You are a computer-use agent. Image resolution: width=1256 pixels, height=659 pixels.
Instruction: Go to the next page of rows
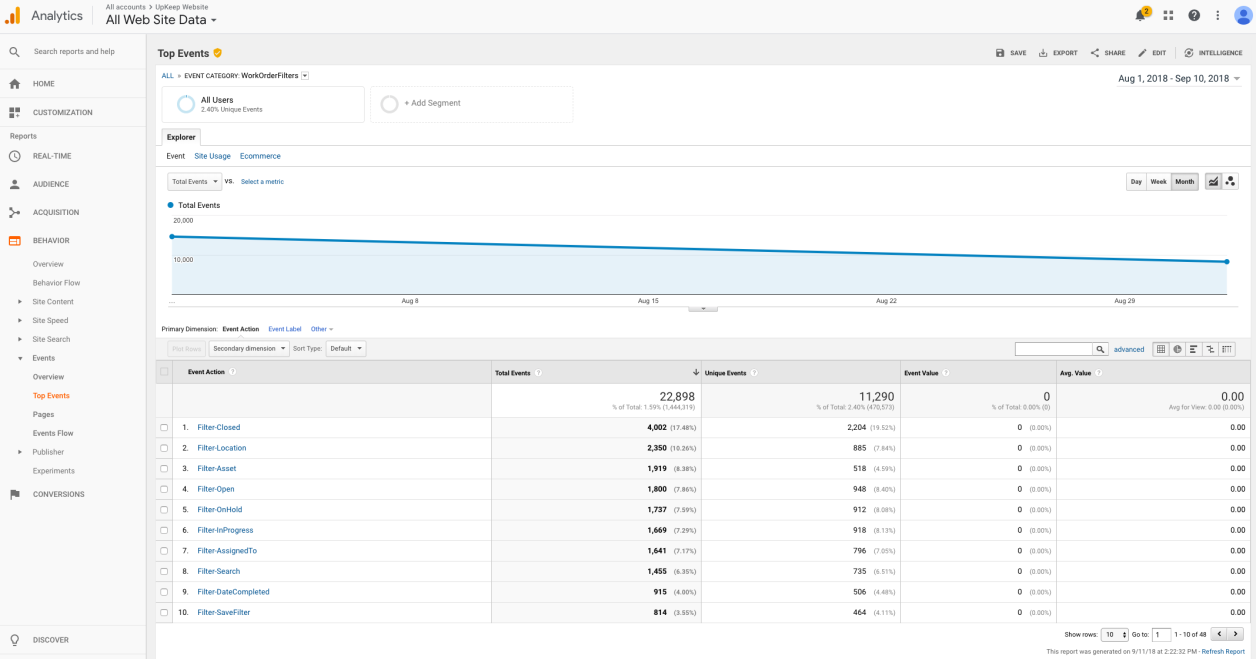pos(1236,634)
